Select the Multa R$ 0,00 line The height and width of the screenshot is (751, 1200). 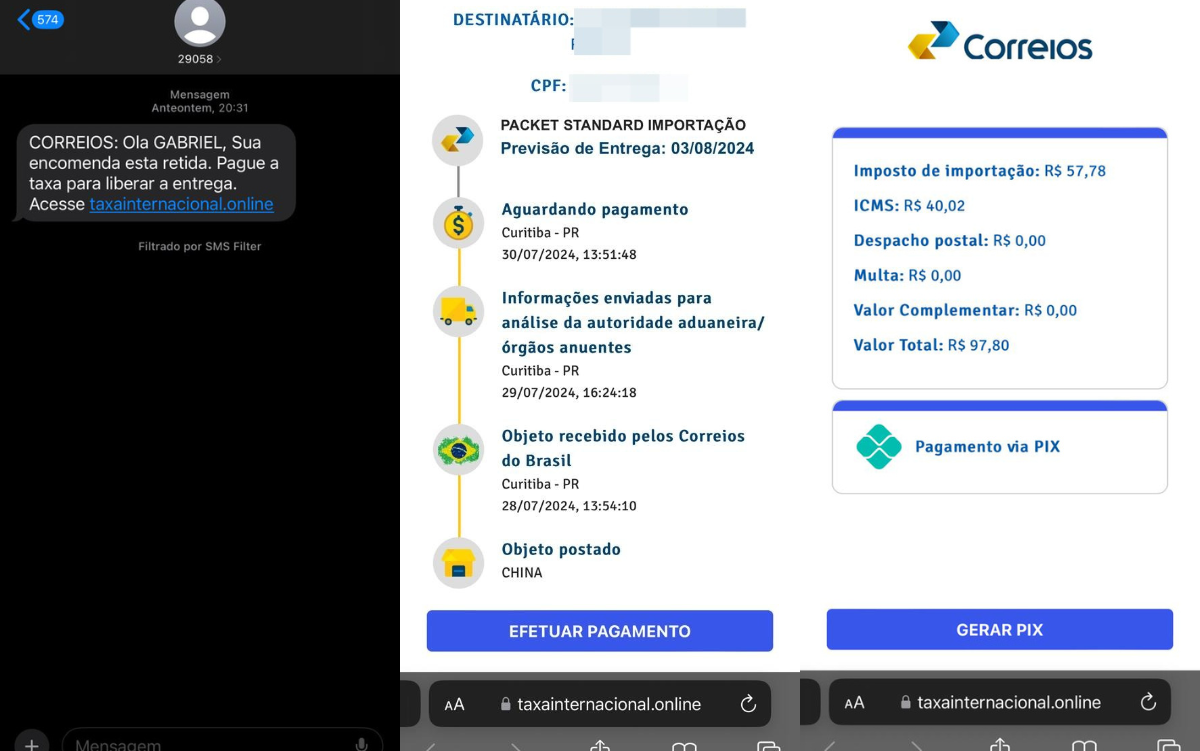tap(907, 276)
